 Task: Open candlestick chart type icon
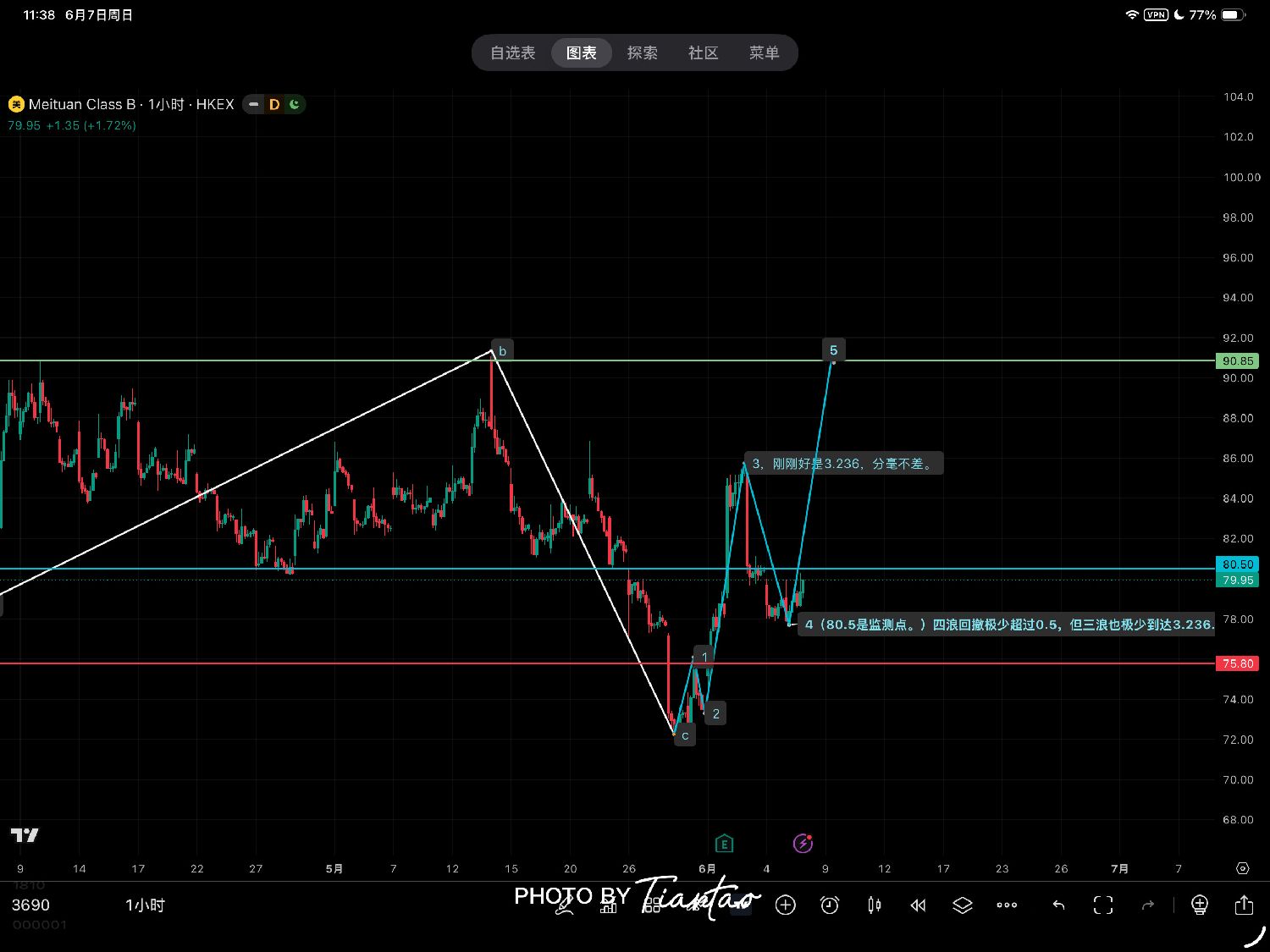874,905
